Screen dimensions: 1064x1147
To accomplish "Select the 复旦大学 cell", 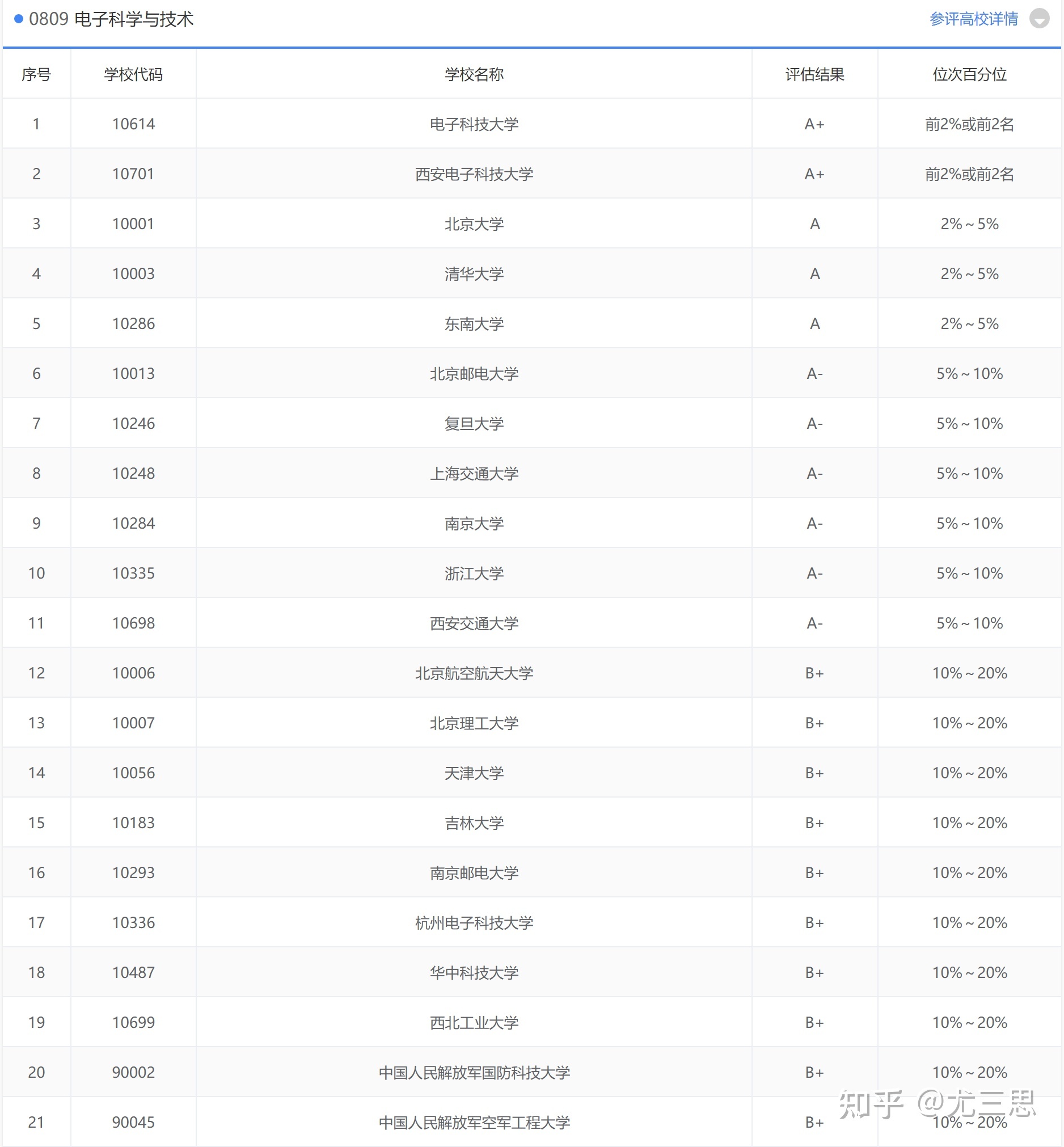I will [474, 423].
